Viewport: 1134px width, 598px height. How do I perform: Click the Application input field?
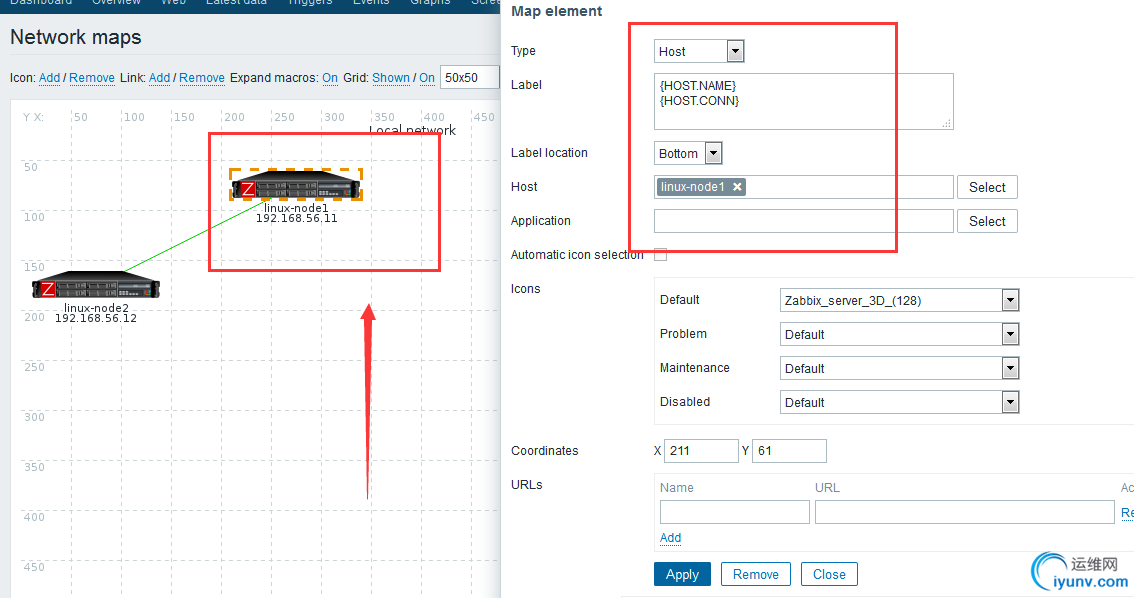click(x=803, y=221)
